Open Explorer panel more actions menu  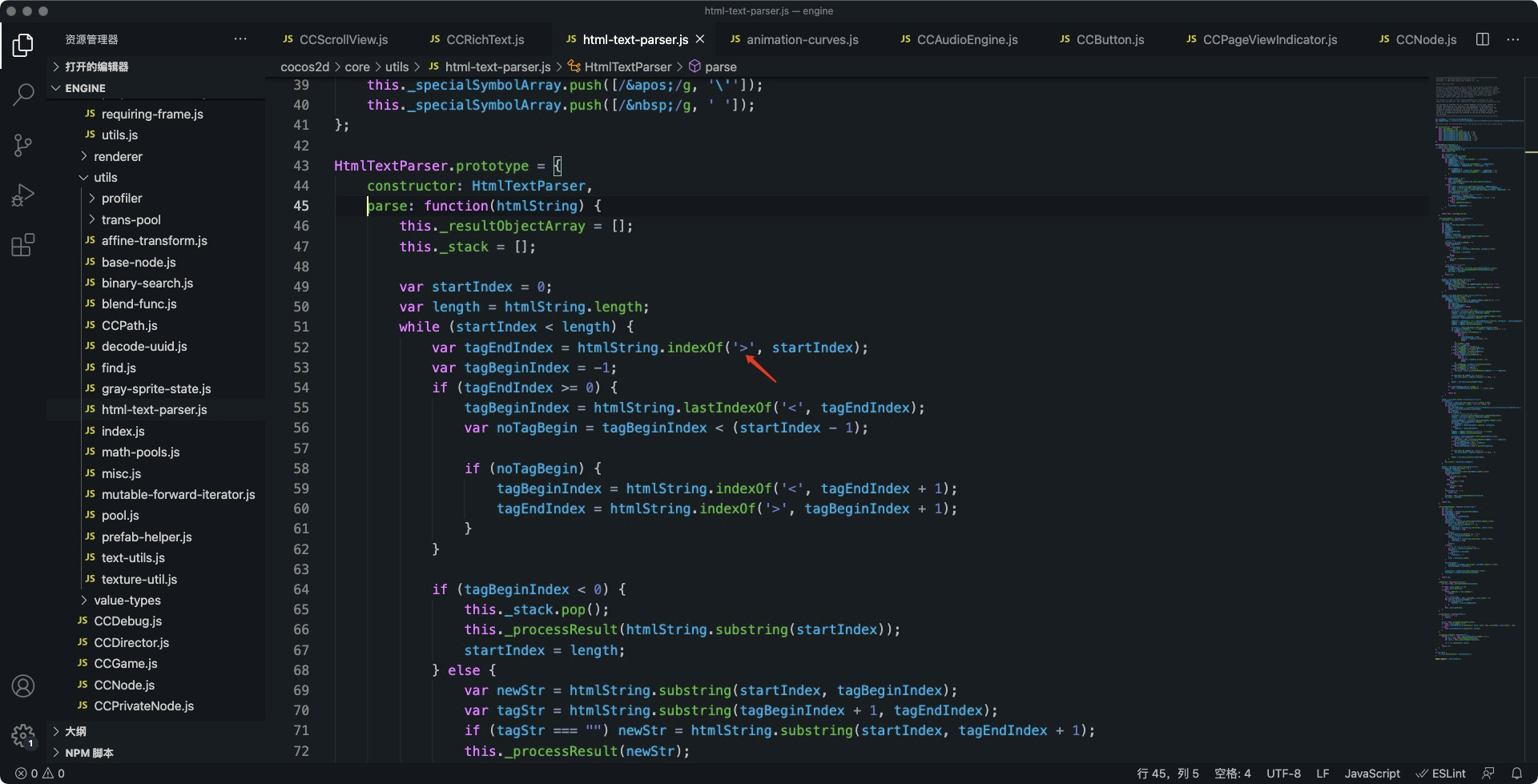[240, 39]
